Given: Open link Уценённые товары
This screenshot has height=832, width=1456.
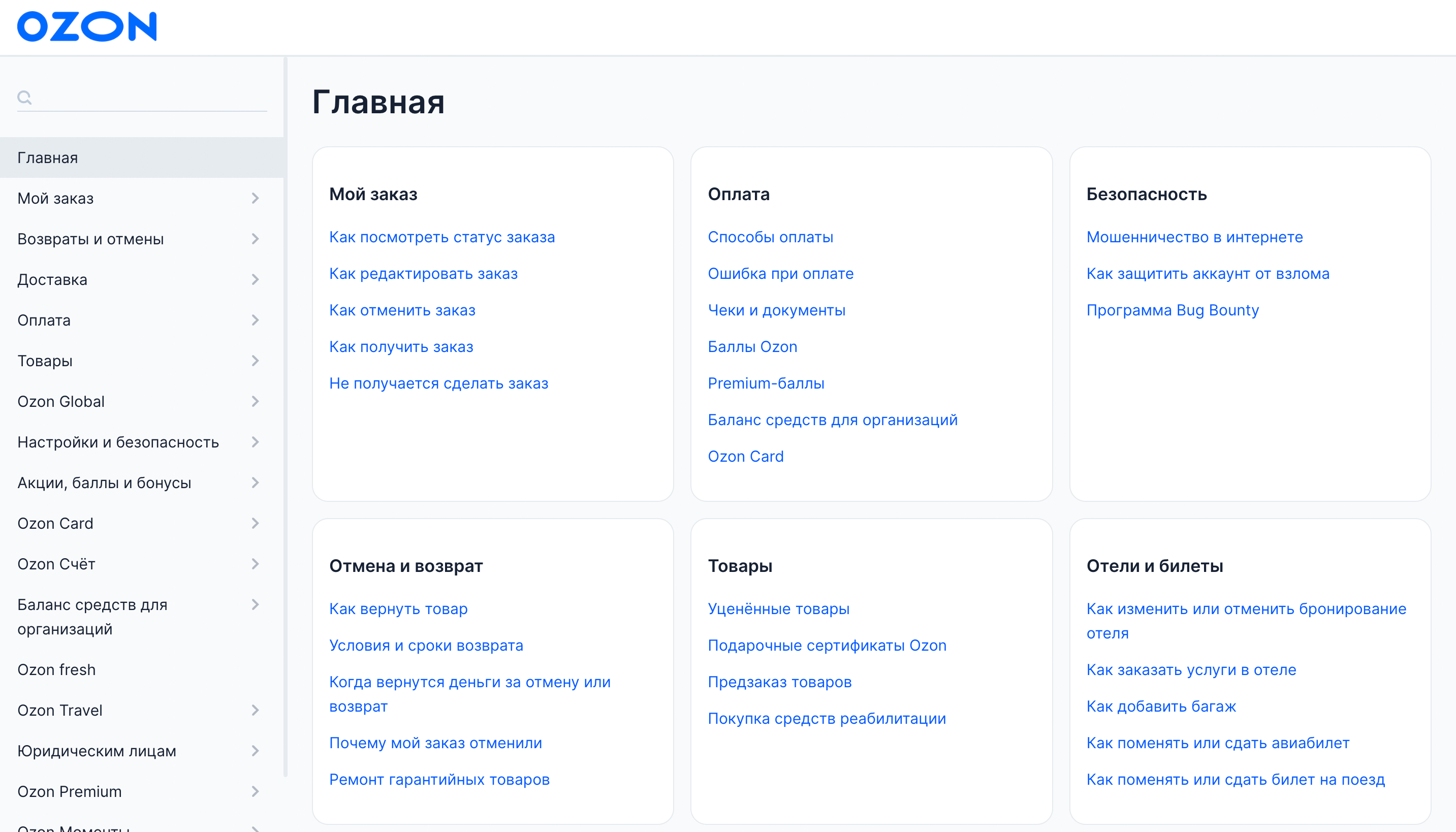Looking at the screenshot, I should coord(778,609).
